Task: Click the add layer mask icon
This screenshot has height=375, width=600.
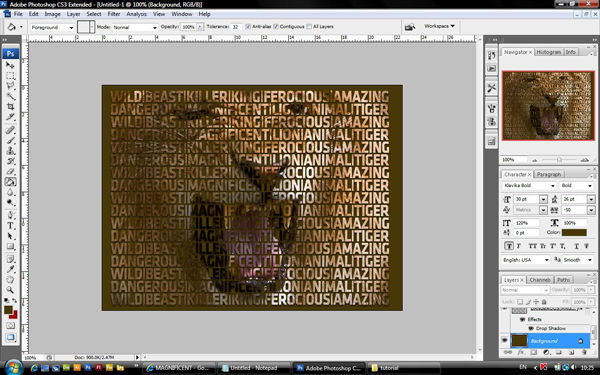Action: (533, 352)
